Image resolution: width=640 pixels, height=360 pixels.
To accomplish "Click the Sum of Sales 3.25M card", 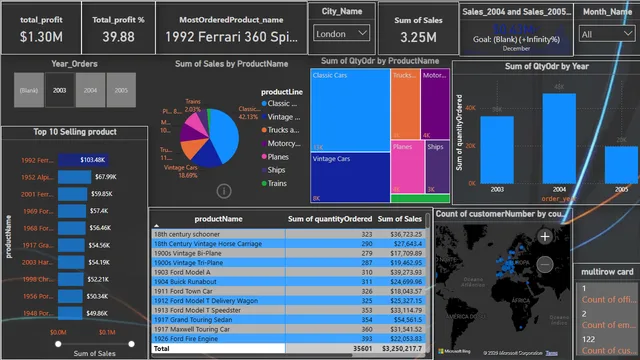I will (418, 29).
